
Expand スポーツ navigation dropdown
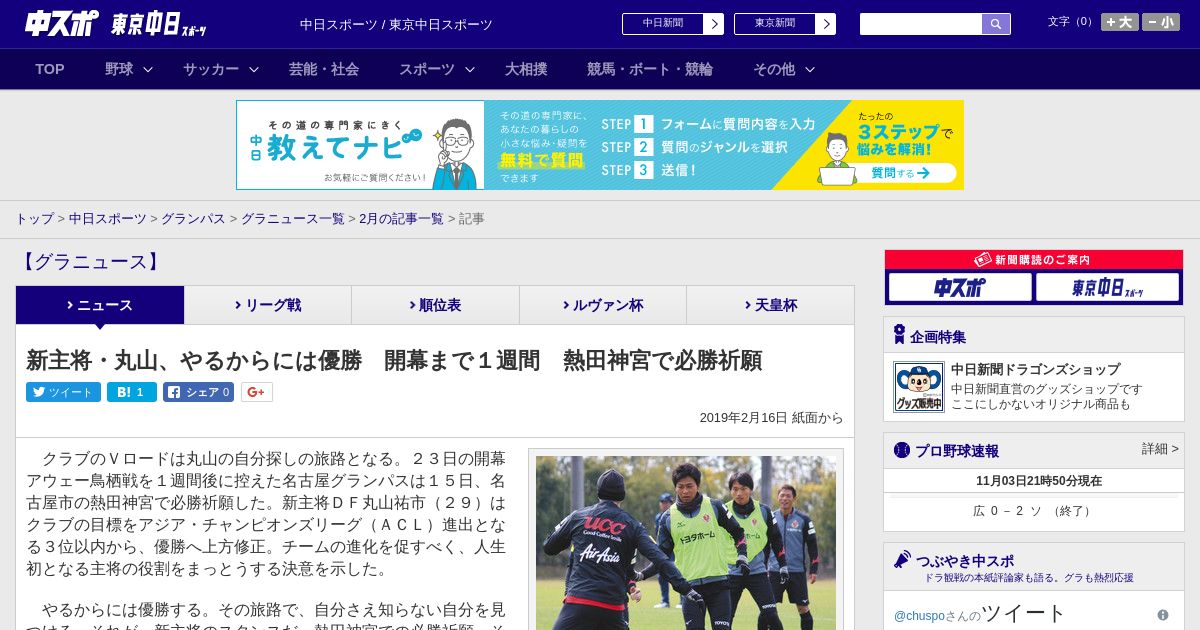(437, 69)
